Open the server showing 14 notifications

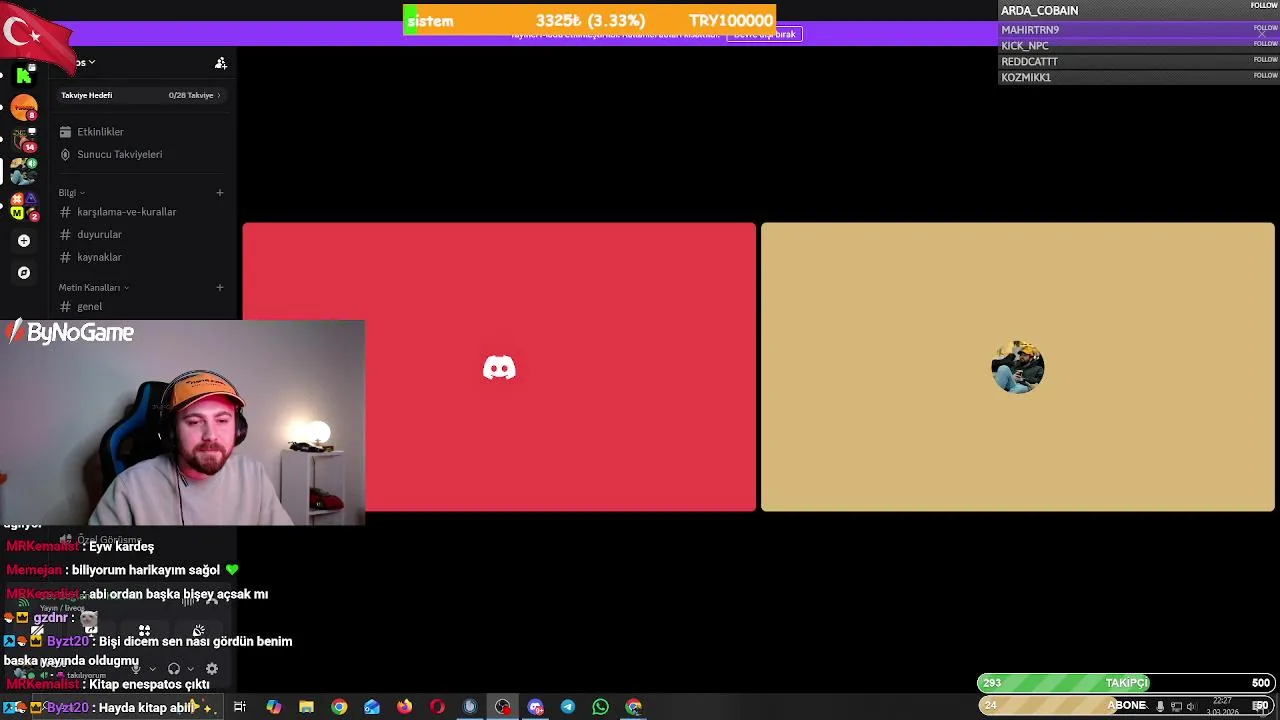[24, 139]
